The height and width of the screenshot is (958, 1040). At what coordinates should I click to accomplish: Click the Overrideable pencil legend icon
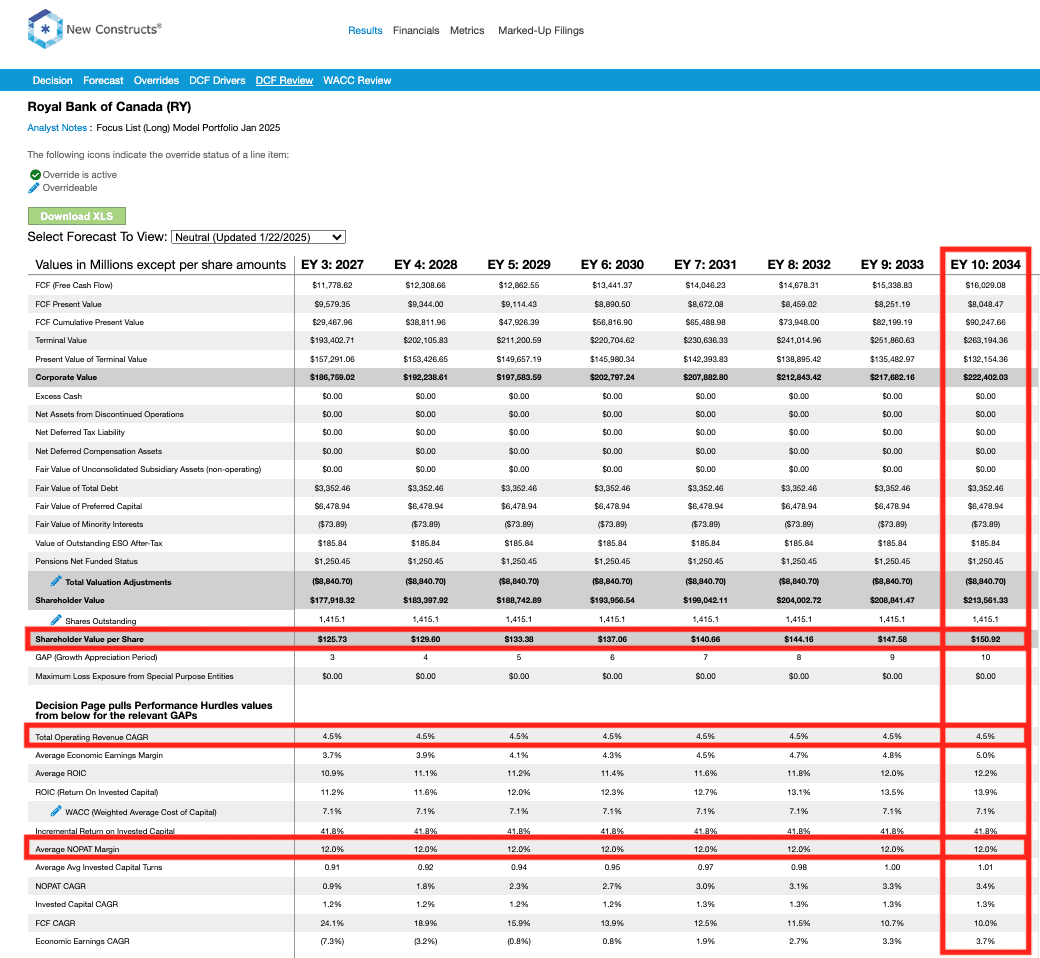34,188
